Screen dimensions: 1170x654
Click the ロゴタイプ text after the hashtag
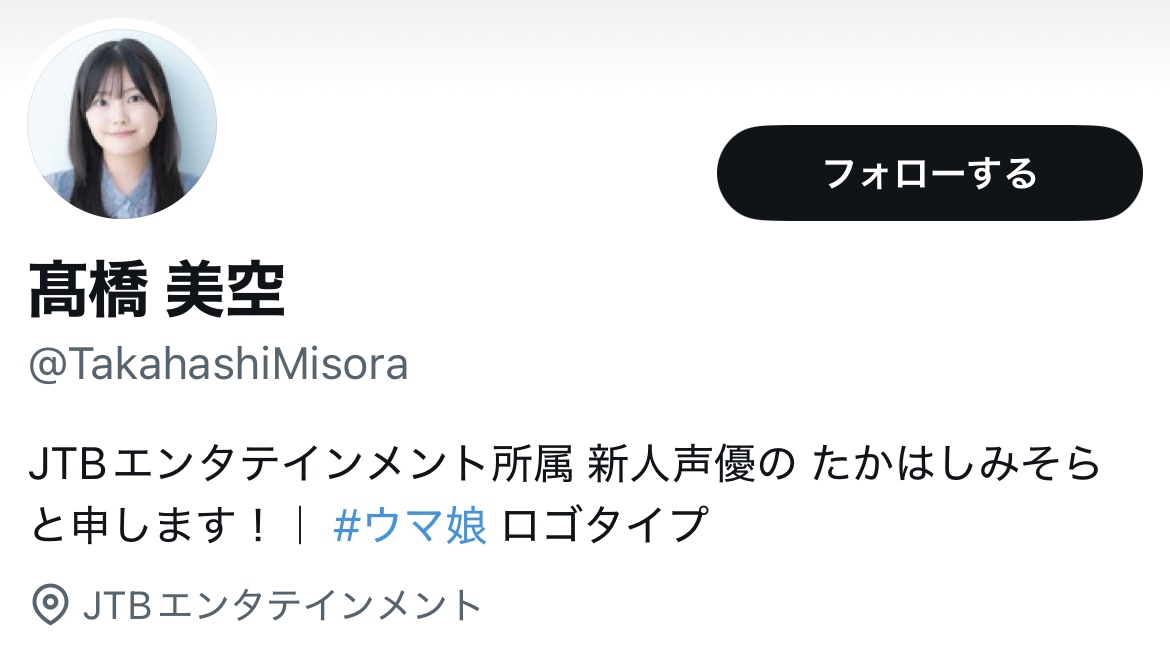pyautogui.click(x=604, y=525)
